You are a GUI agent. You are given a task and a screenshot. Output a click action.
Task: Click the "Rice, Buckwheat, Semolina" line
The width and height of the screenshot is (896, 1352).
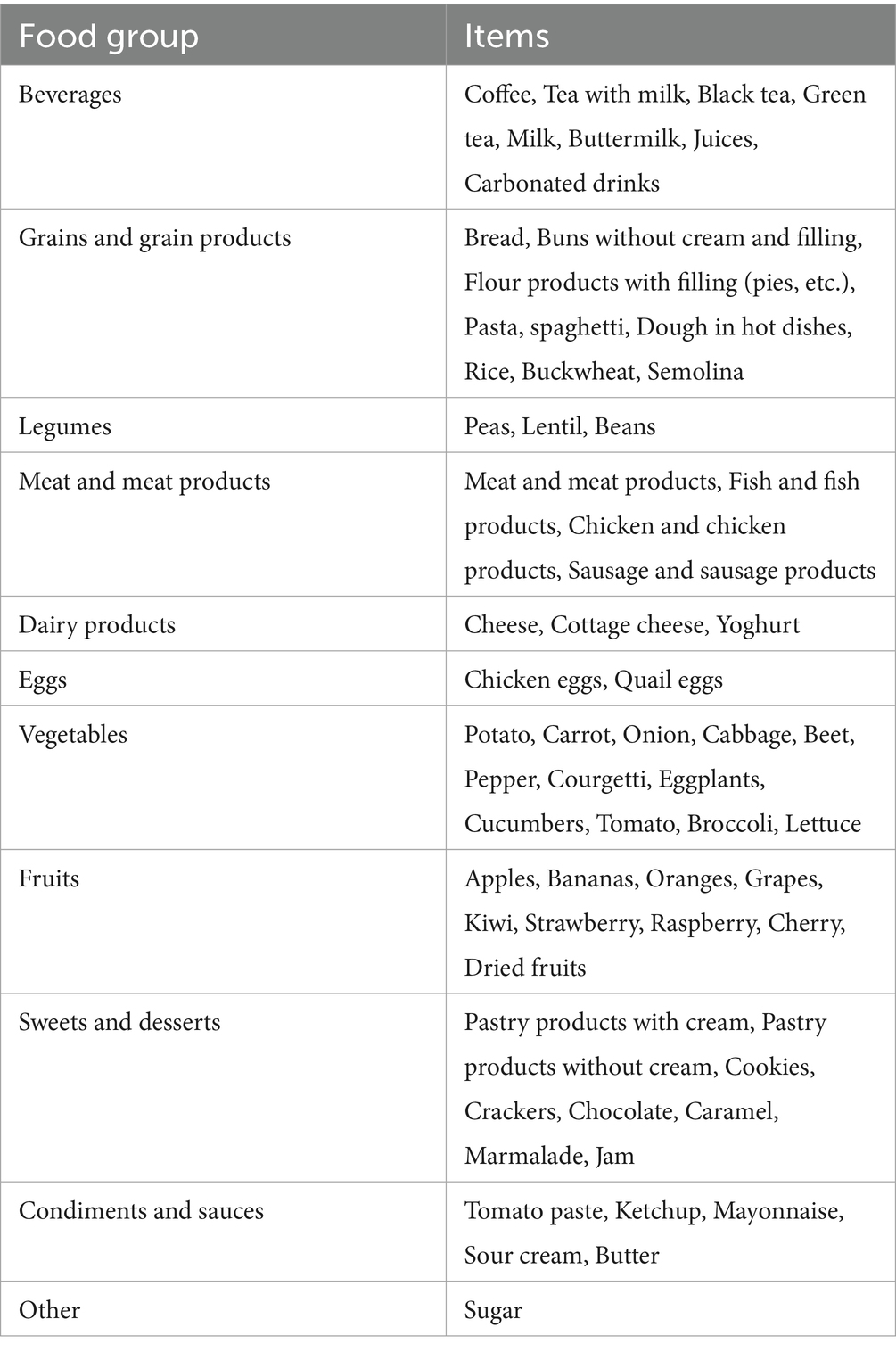604,372
